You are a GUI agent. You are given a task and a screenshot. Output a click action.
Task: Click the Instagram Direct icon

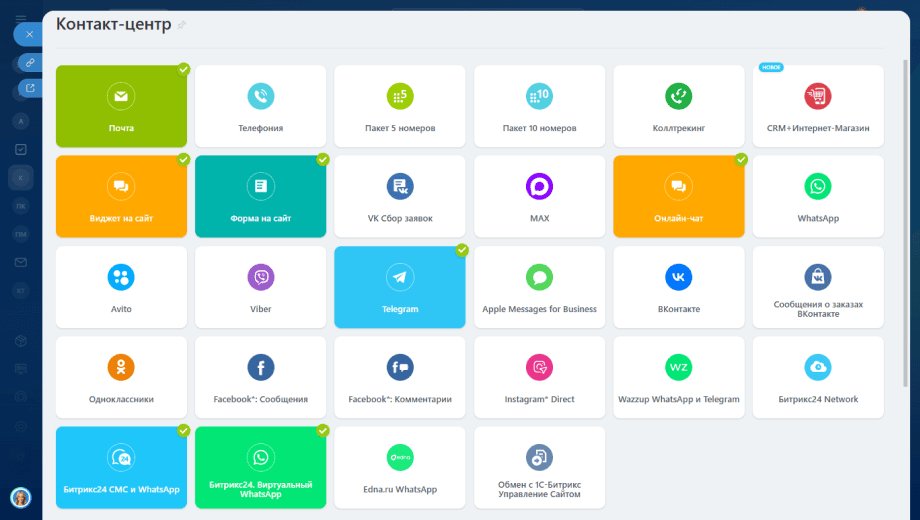[539, 367]
